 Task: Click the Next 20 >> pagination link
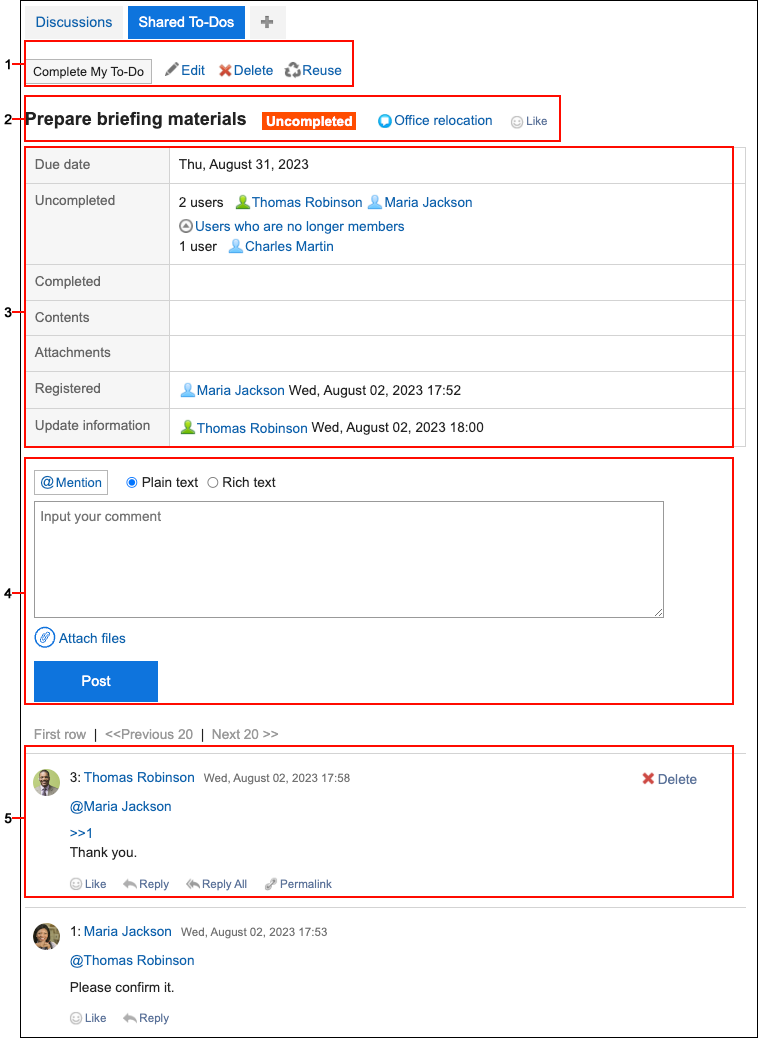pos(245,734)
